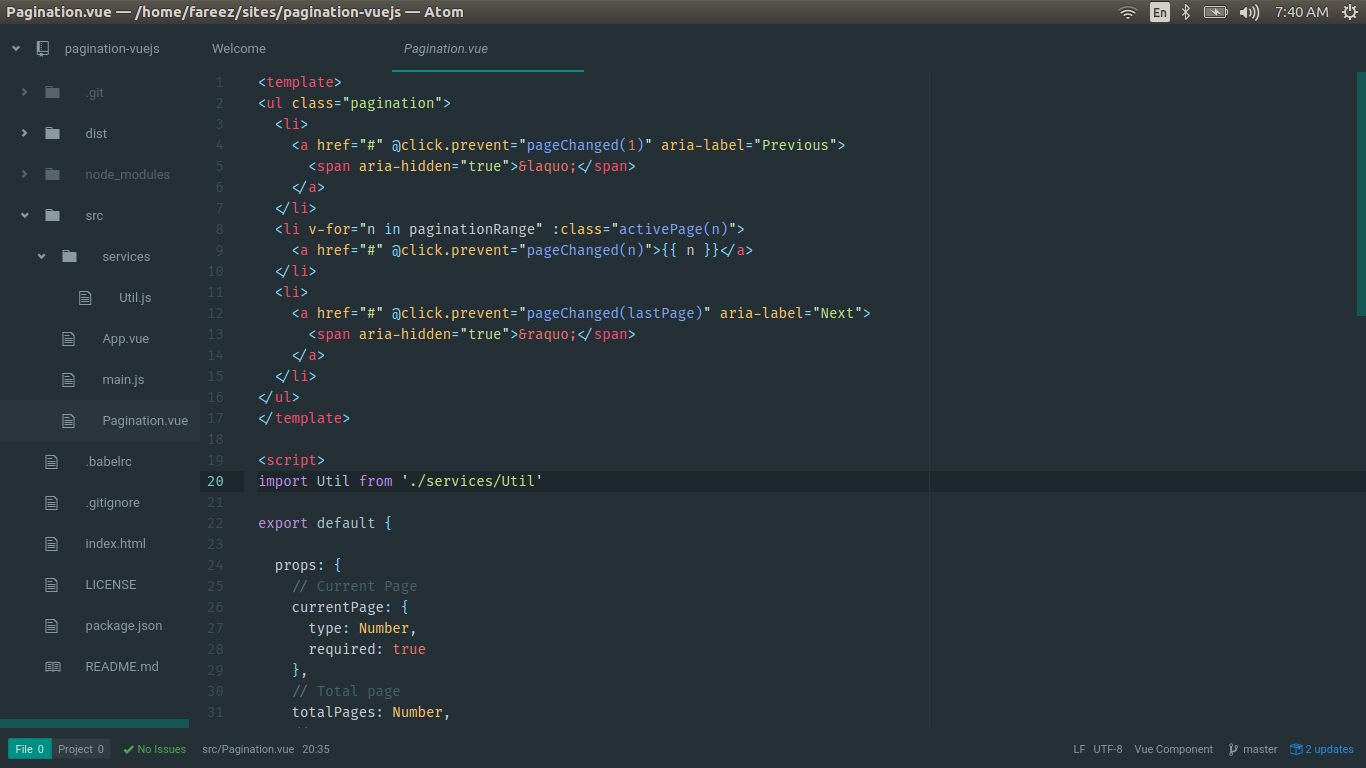Image resolution: width=1366 pixels, height=768 pixels.
Task: Open the Wi-Fi network indicator
Action: point(1128,12)
